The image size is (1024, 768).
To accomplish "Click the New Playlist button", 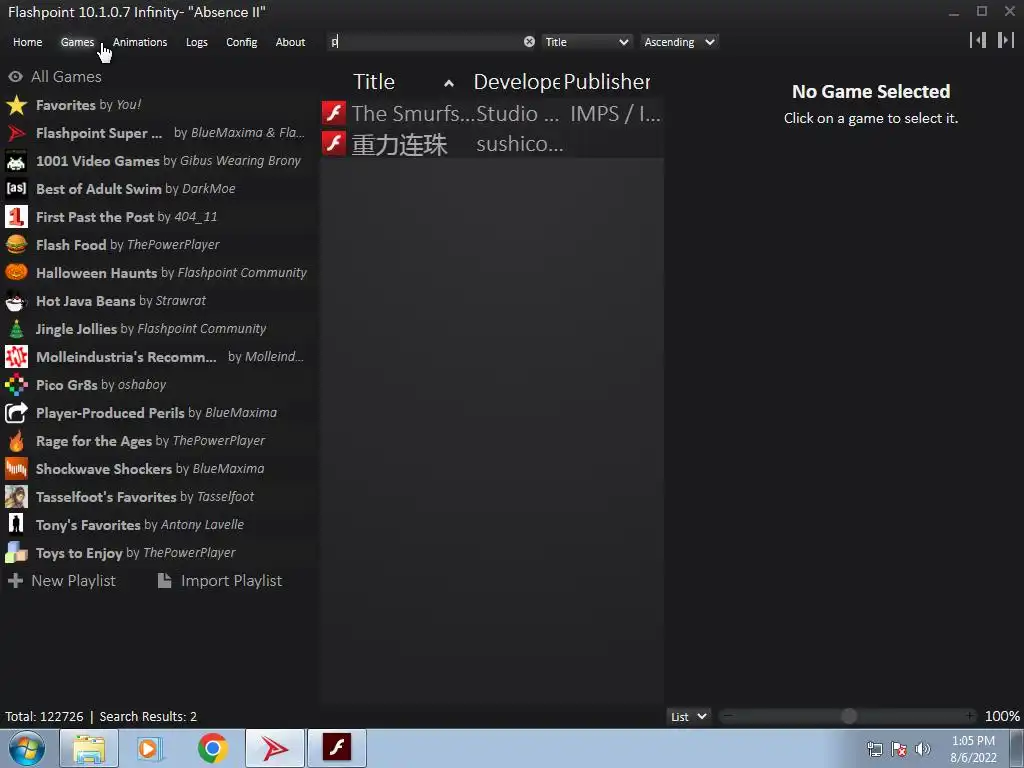I will 62,581.
